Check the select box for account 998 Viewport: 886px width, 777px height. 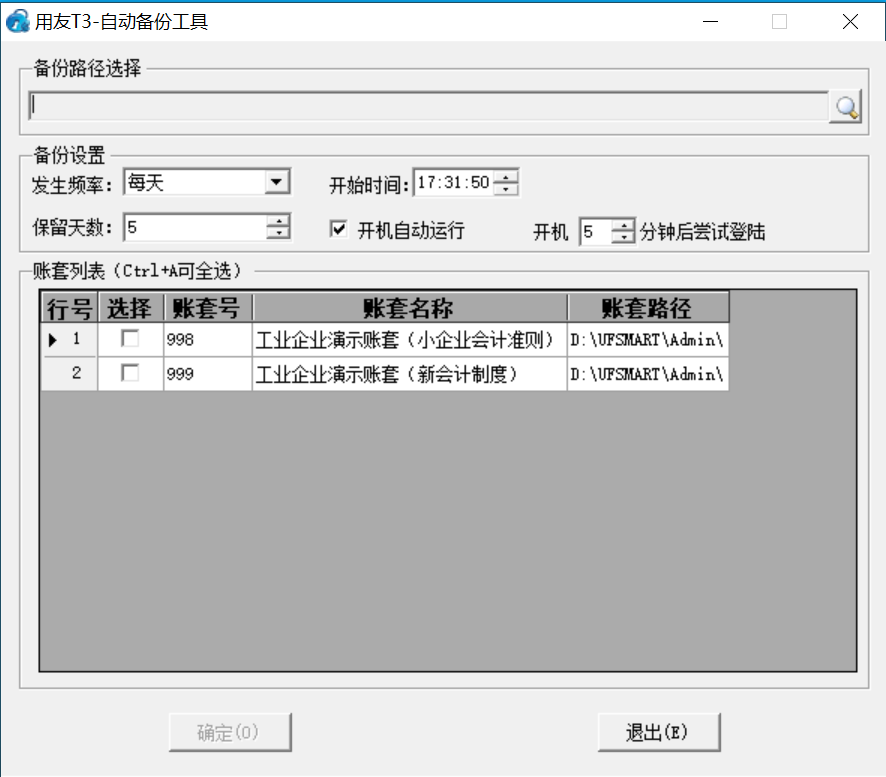click(x=130, y=340)
